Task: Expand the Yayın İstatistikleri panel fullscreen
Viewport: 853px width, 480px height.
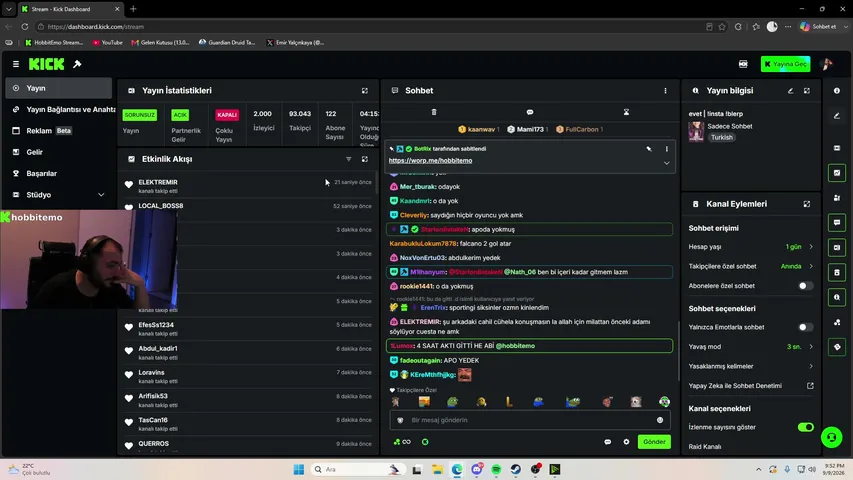Action: pos(364,91)
